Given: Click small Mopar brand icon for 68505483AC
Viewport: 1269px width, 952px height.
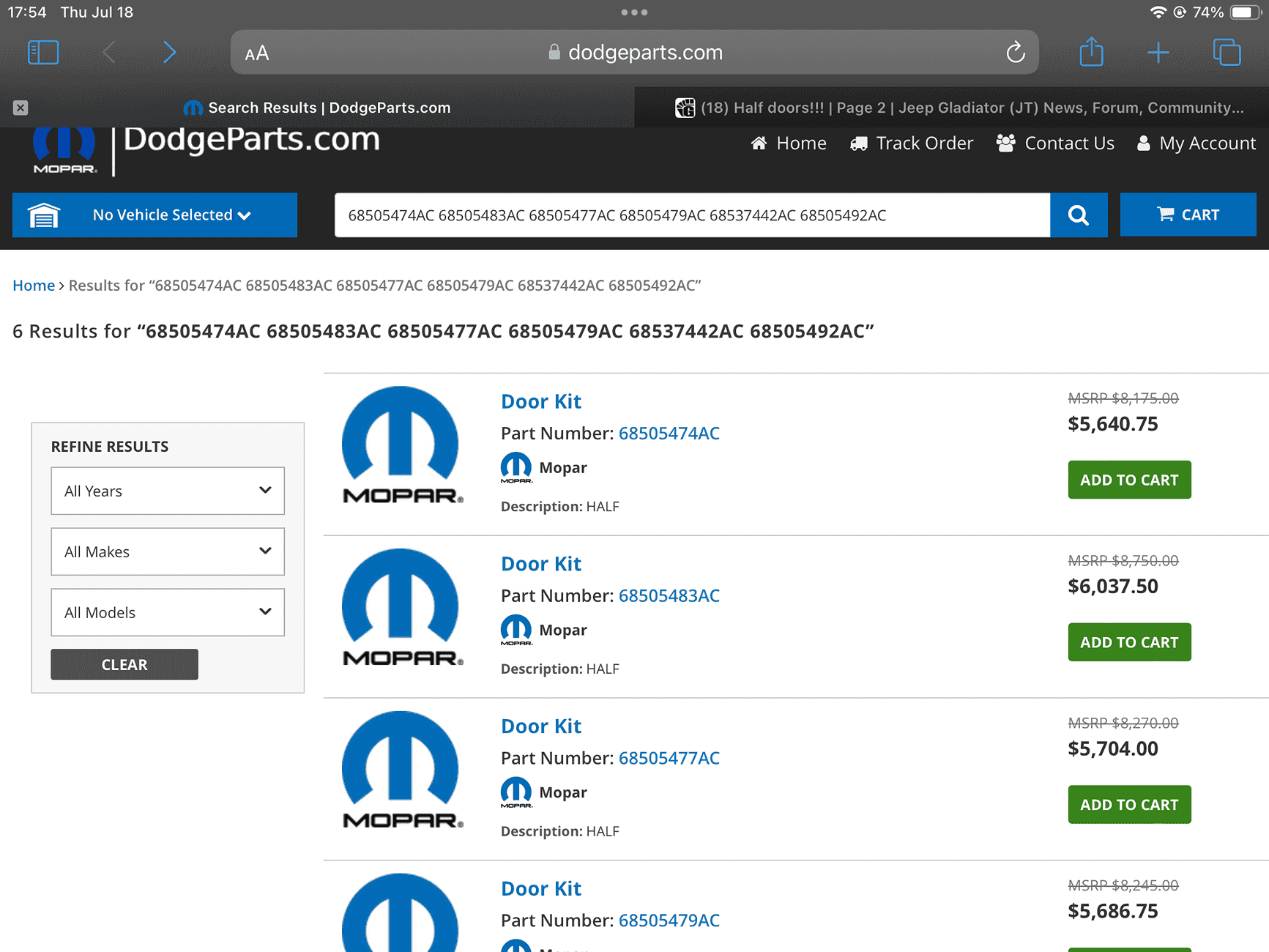Looking at the screenshot, I should (516, 630).
